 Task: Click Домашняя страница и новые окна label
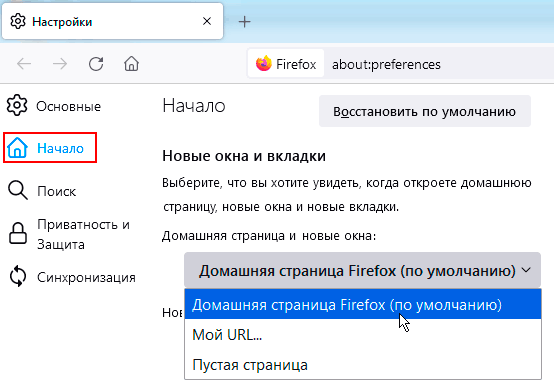(269, 235)
